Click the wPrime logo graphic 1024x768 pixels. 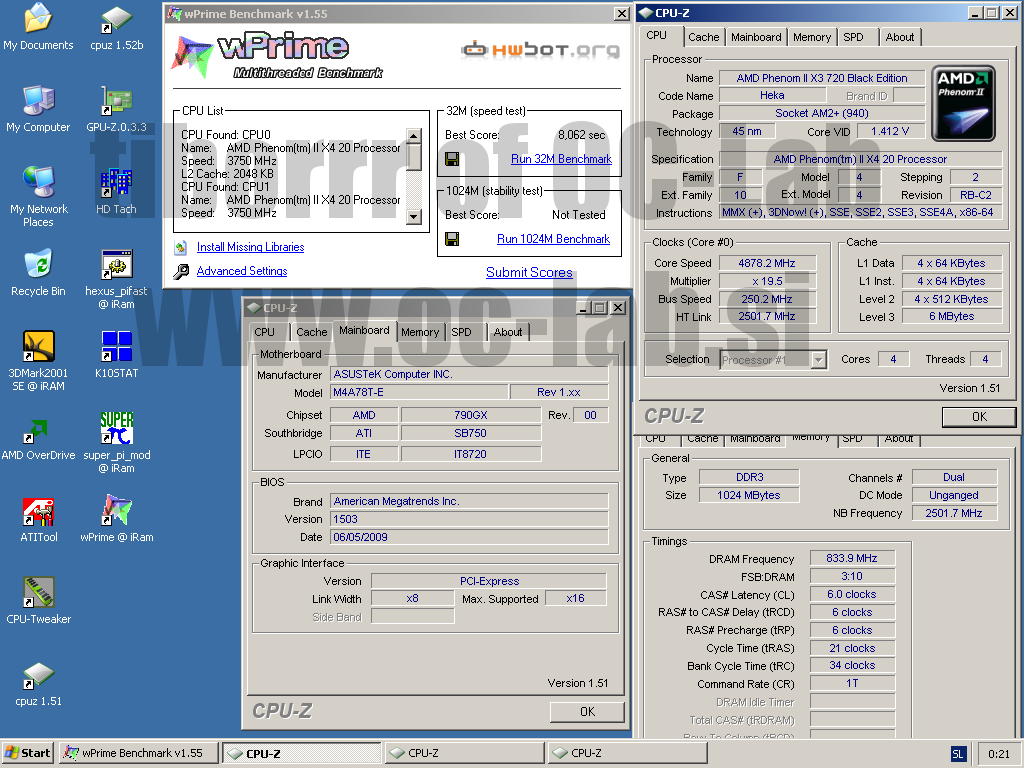point(278,55)
